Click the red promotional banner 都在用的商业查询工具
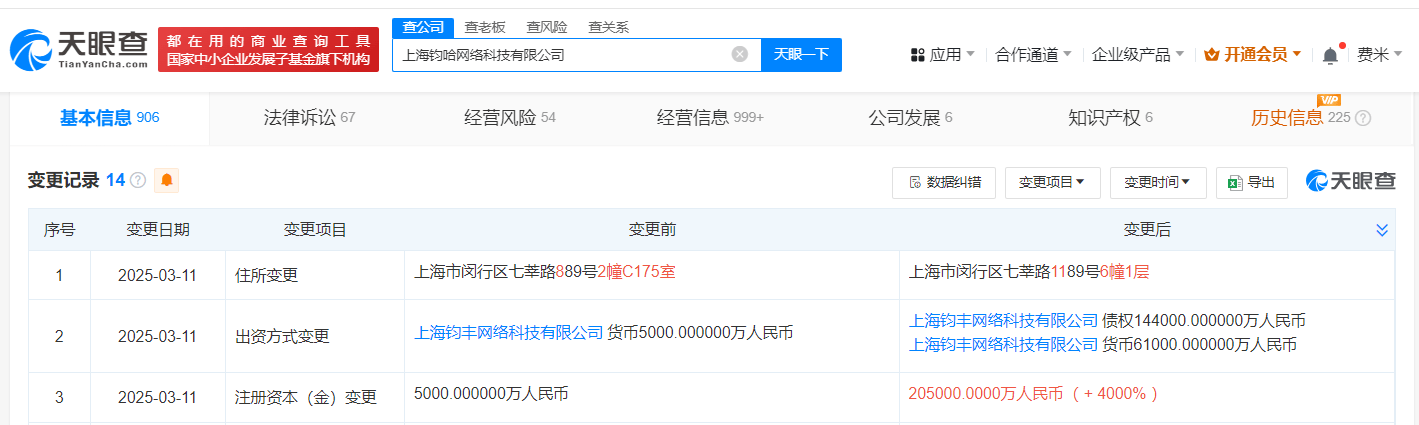 click(268, 49)
